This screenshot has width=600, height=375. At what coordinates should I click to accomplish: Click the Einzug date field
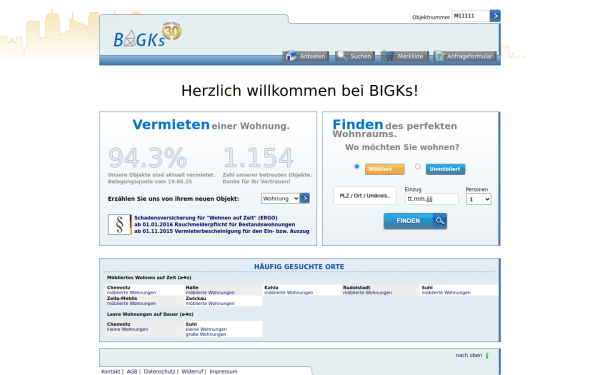coord(432,199)
